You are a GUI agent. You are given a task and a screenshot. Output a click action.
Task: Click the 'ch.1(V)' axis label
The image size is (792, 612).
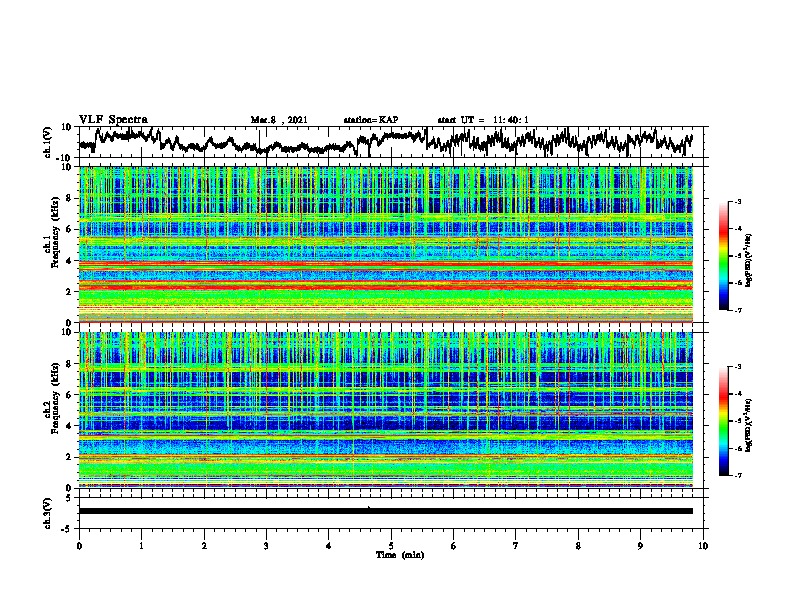(48, 142)
